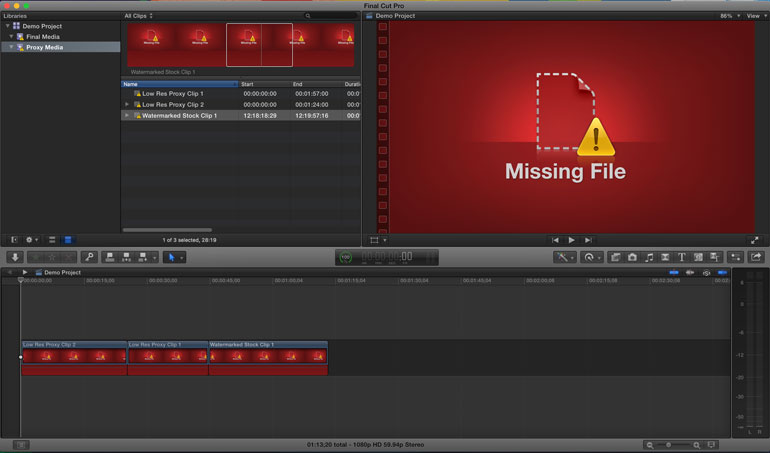Click the Connect clip to primary storyline button
Viewport: 770px width, 453px height.
click(x=110, y=257)
